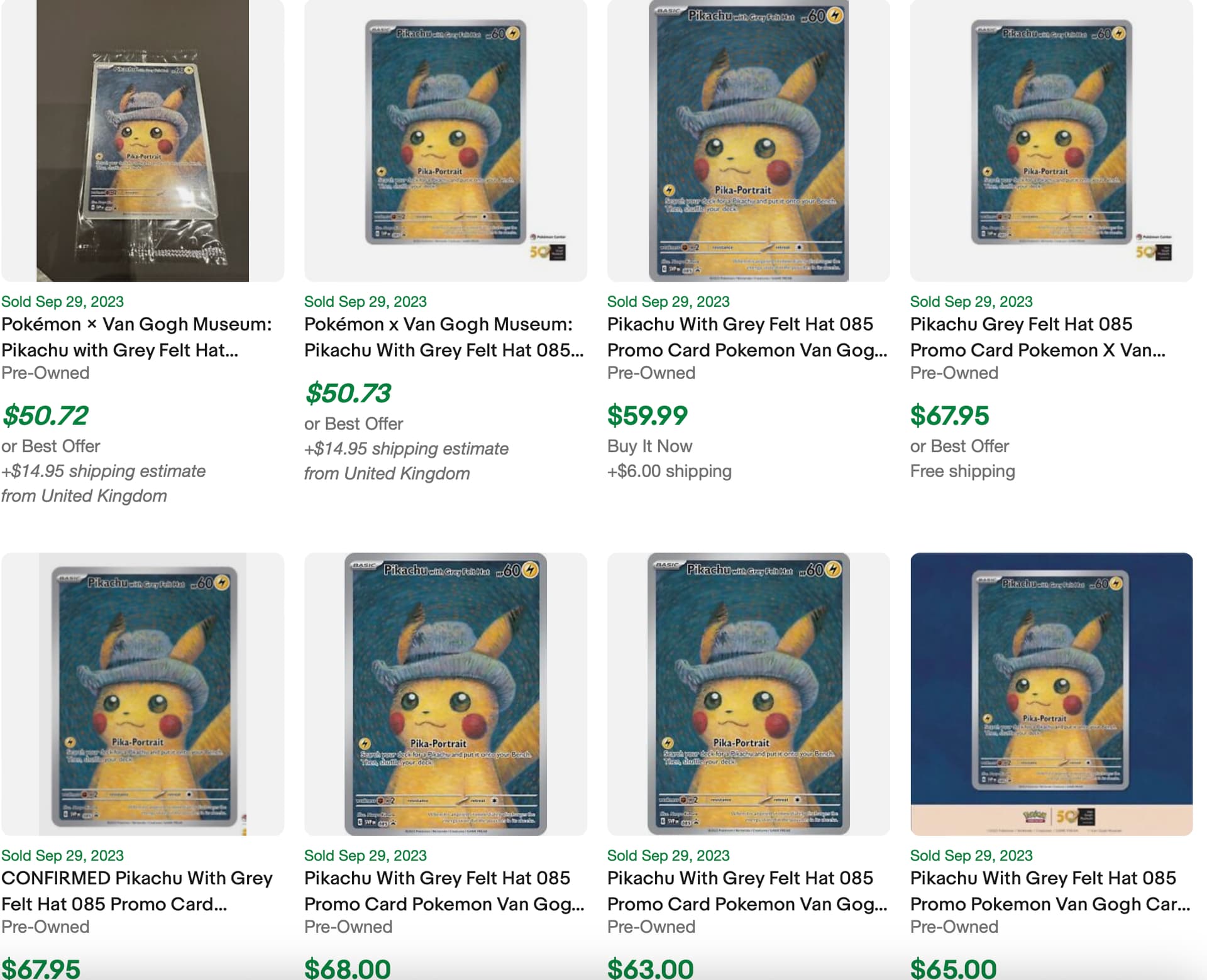Click the $65.00 sold price

(x=954, y=968)
